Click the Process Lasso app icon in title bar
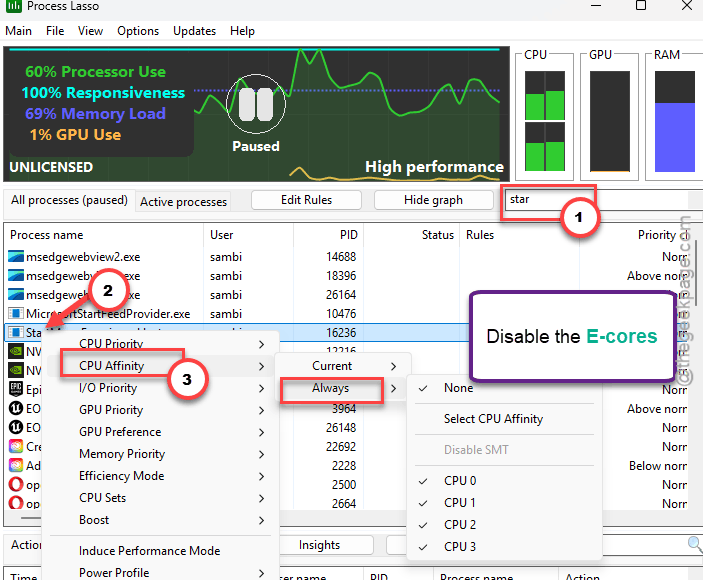 tap(14, 6)
